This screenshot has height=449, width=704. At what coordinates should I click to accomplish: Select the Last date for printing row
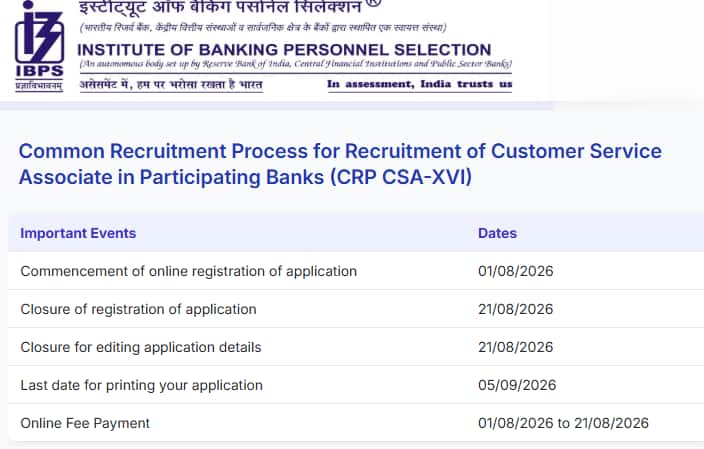356,385
